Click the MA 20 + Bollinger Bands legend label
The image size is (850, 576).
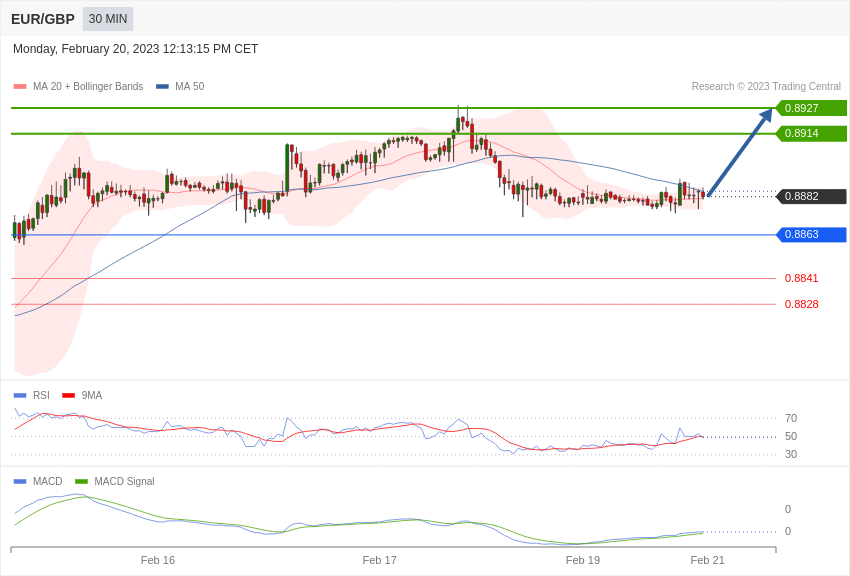pyautogui.click(x=88, y=86)
